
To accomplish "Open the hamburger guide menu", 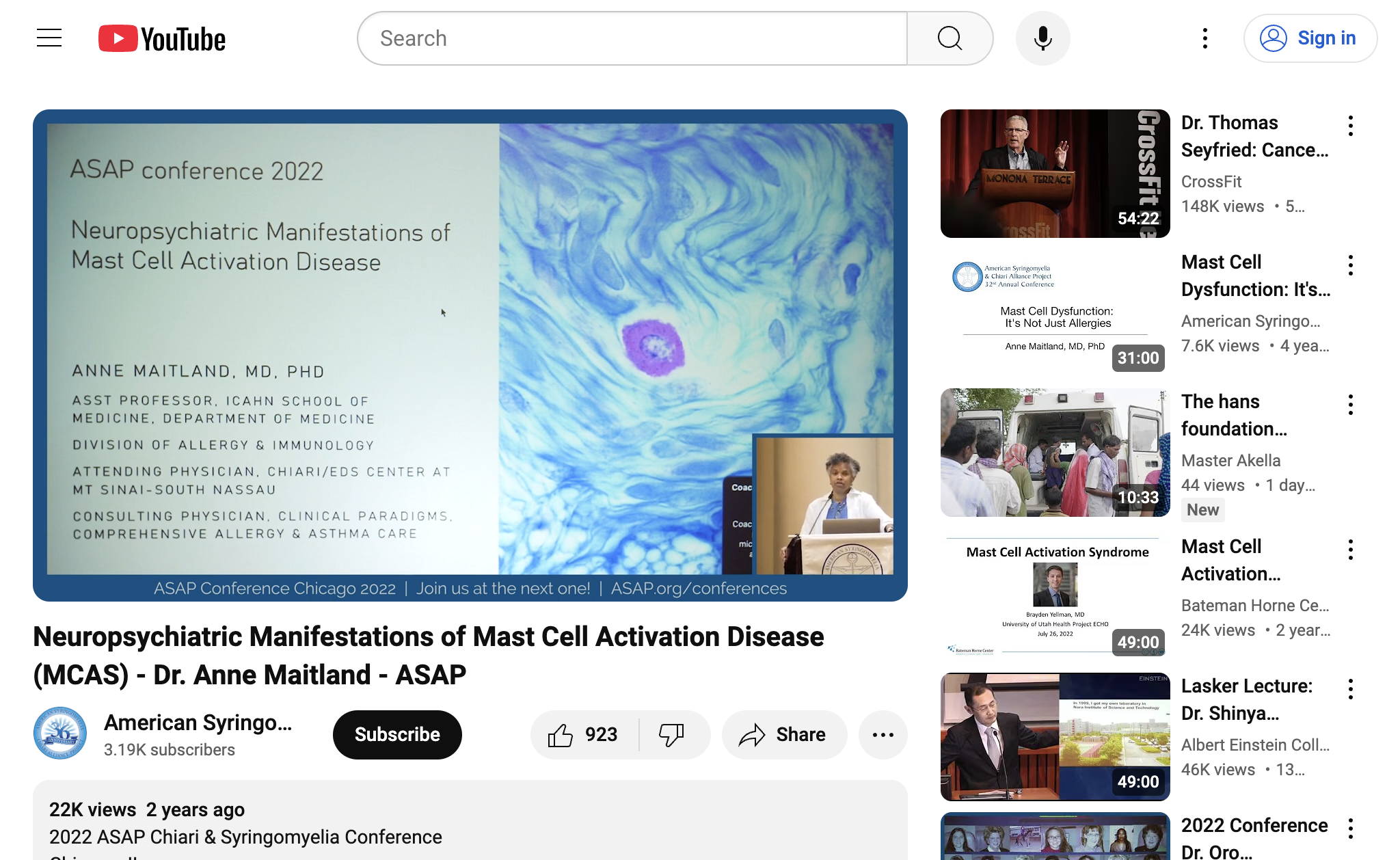I will 49,38.
